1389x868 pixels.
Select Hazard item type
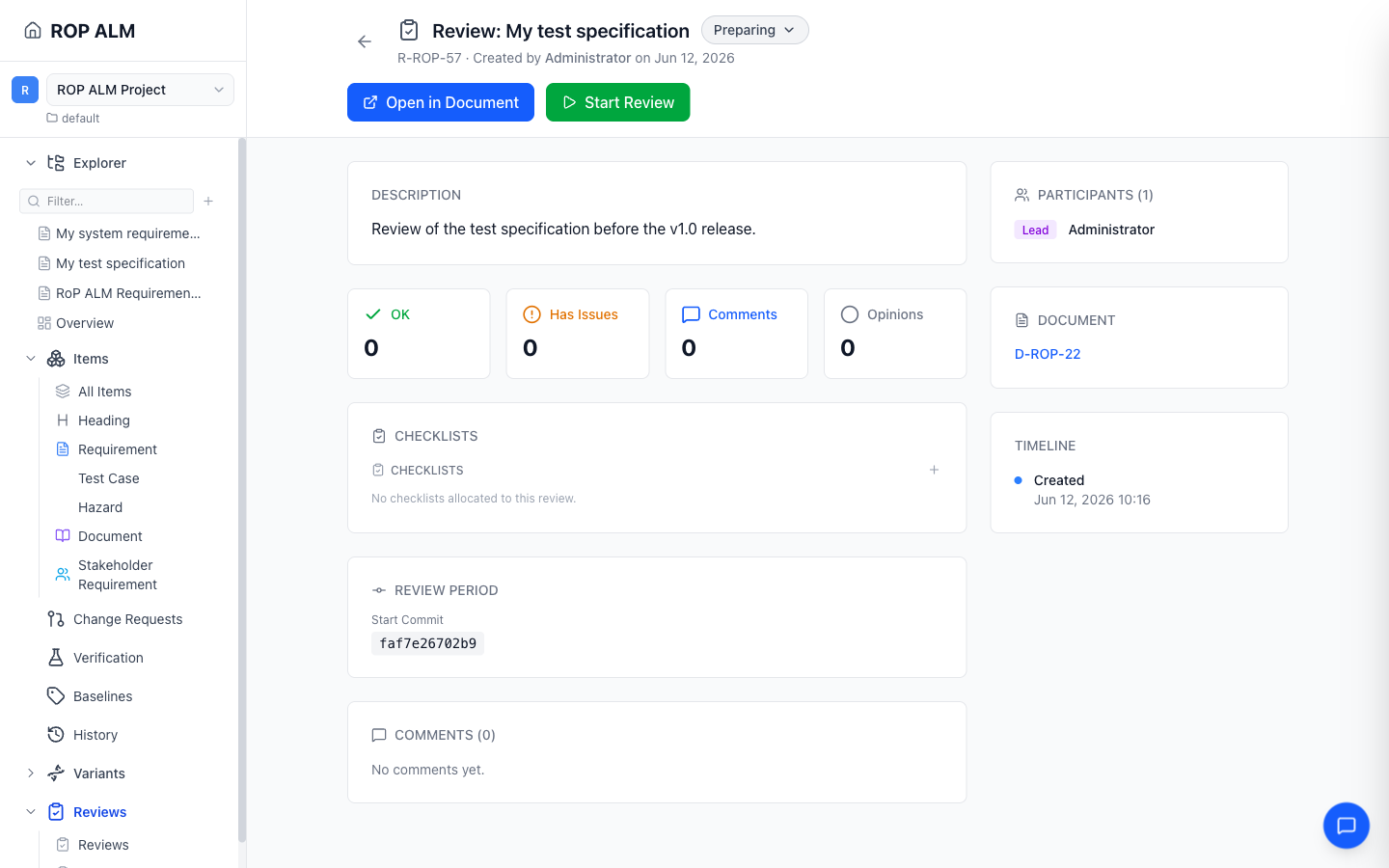click(x=100, y=507)
